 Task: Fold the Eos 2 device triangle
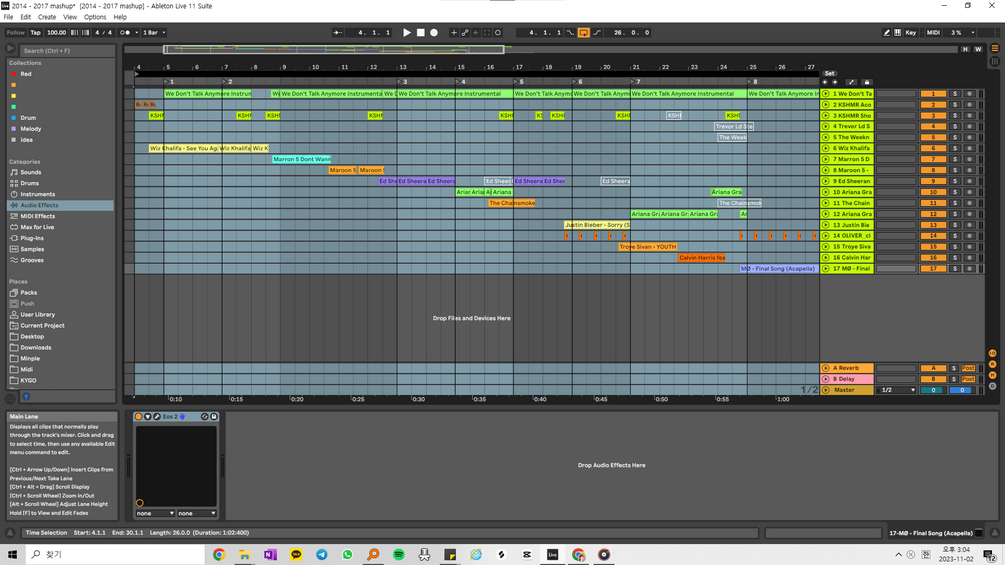[x=147, y=417]
